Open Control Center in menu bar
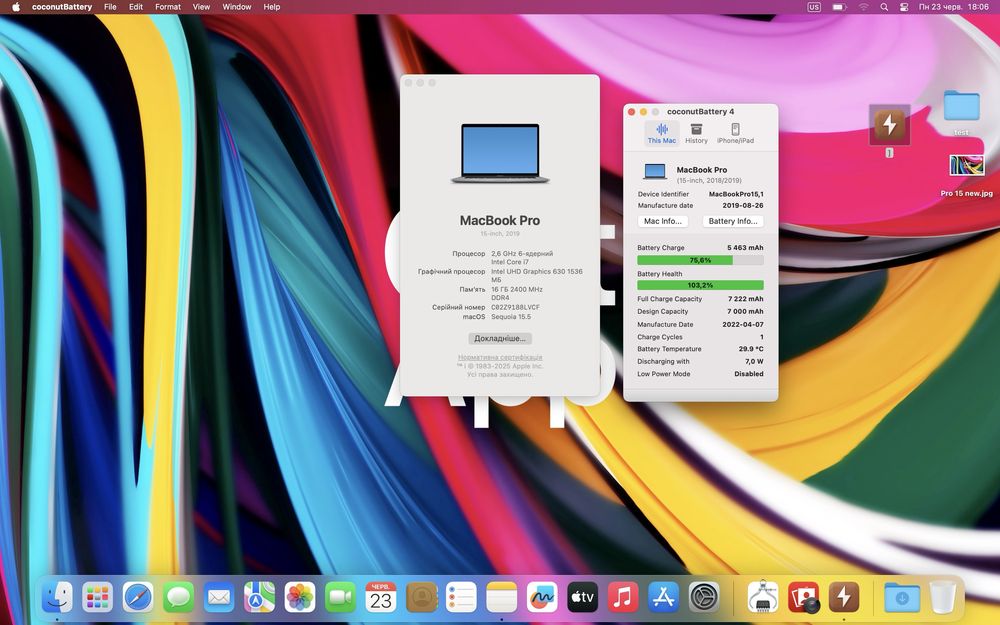 click(904, 7)
